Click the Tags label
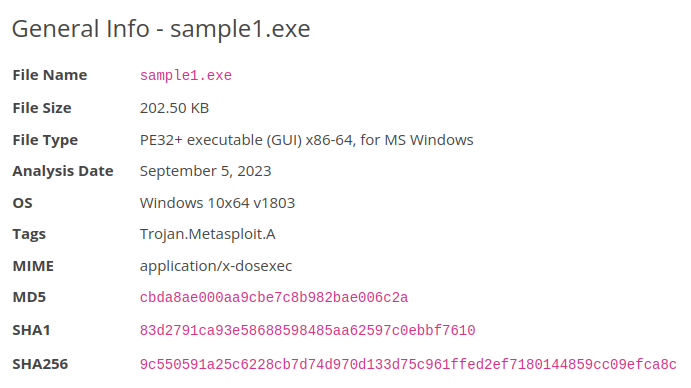This screenshot has height=388, width=691. coord(29,234)
